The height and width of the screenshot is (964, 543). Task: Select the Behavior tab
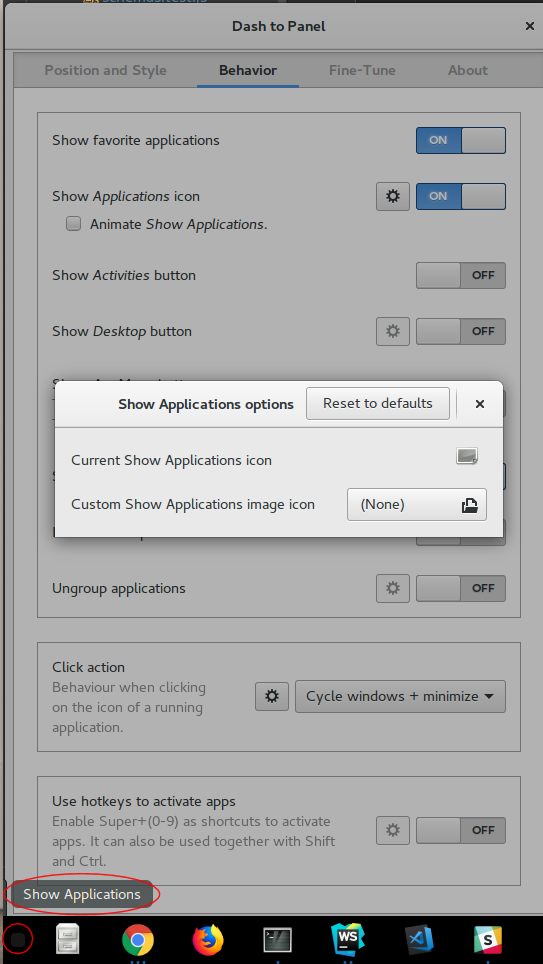tap(248, 70)
